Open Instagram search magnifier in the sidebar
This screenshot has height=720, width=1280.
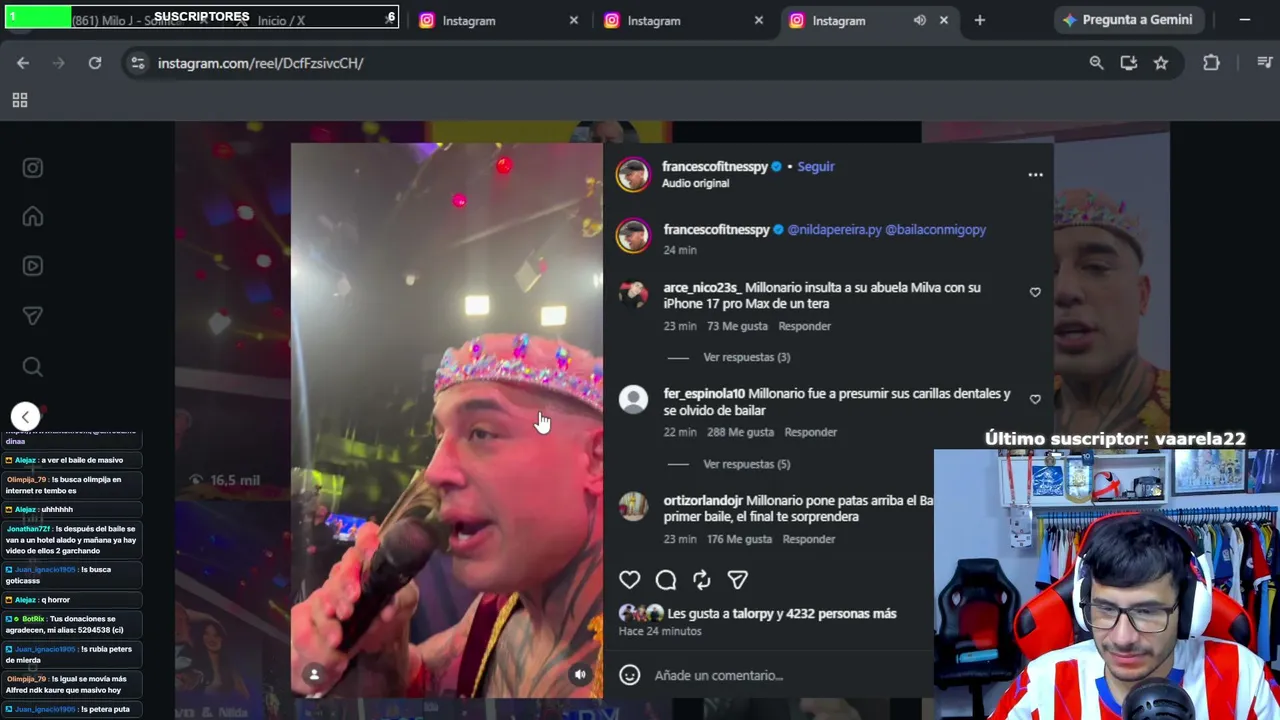[x=33, y=367]
